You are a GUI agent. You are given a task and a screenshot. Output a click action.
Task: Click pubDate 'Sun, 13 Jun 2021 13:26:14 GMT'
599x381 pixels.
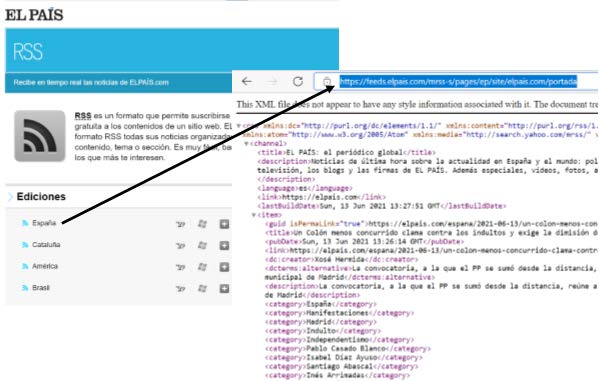[363, 242]
